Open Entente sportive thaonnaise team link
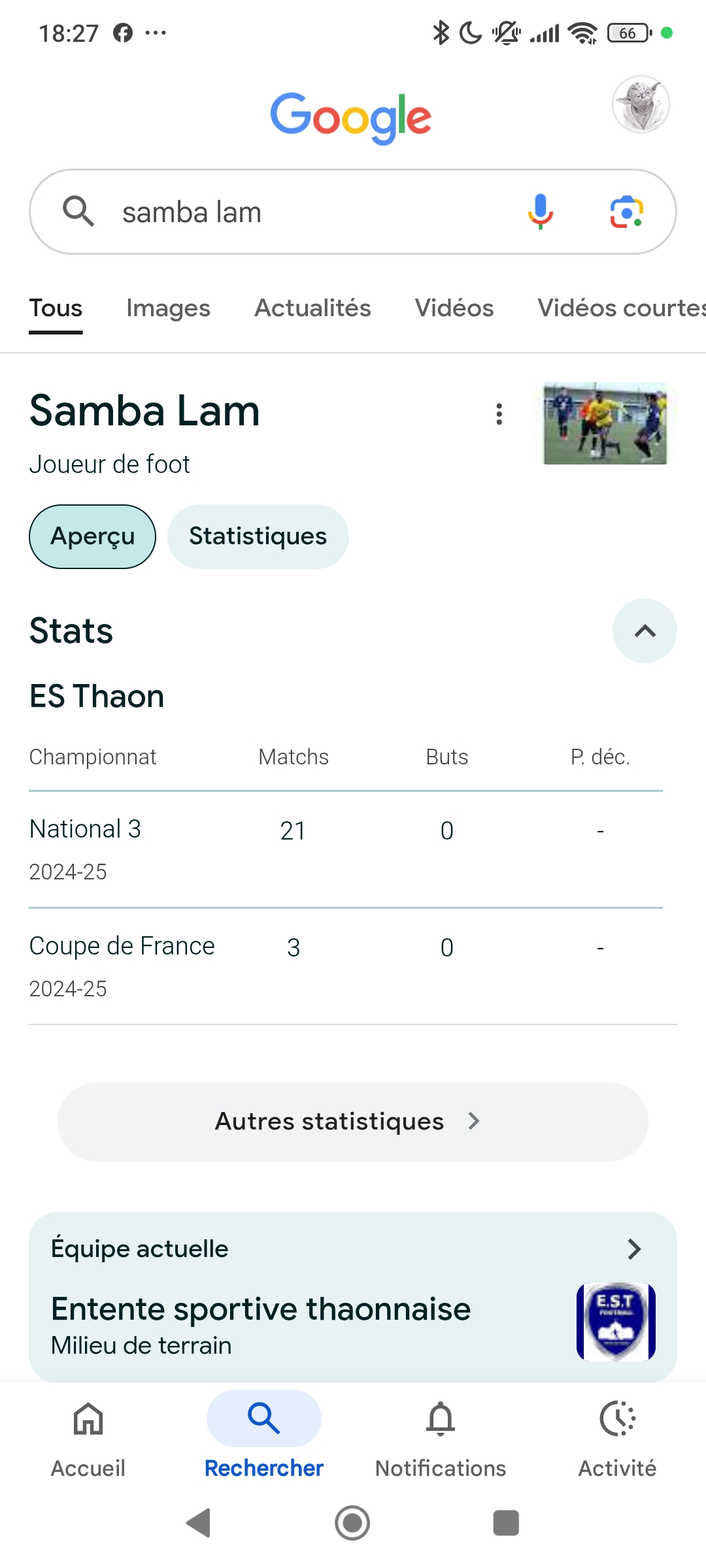The height and width of the screenshot is (1568, 706). pos(261,1309)
